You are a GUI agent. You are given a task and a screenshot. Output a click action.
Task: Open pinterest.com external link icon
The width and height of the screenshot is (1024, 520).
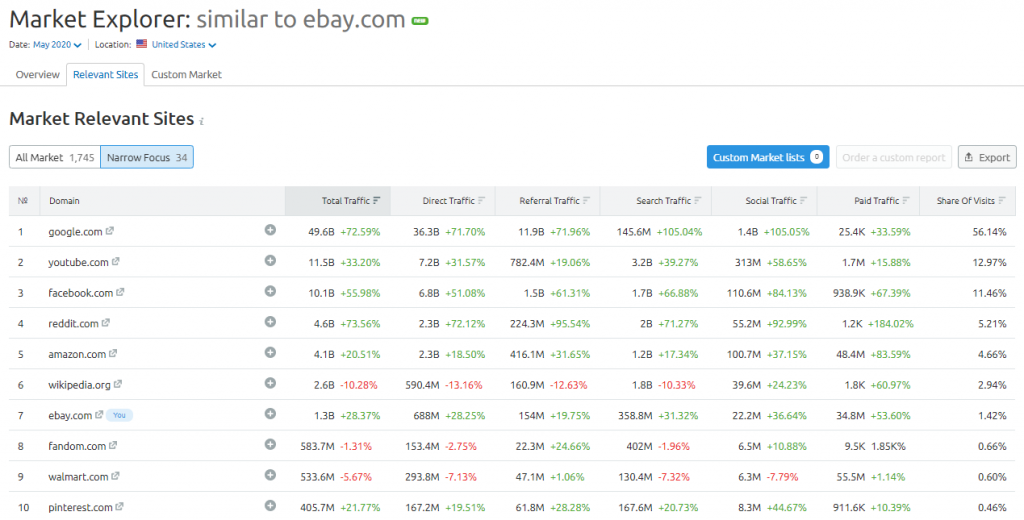[x=120, y=506]
